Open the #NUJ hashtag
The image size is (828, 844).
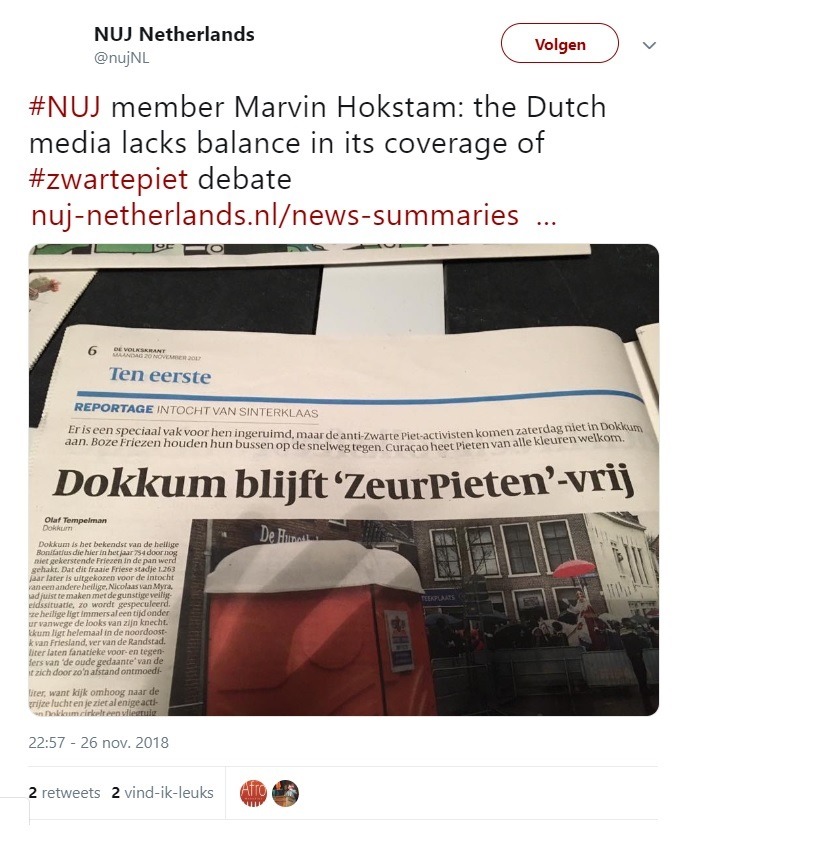click(x=65, y=107)
